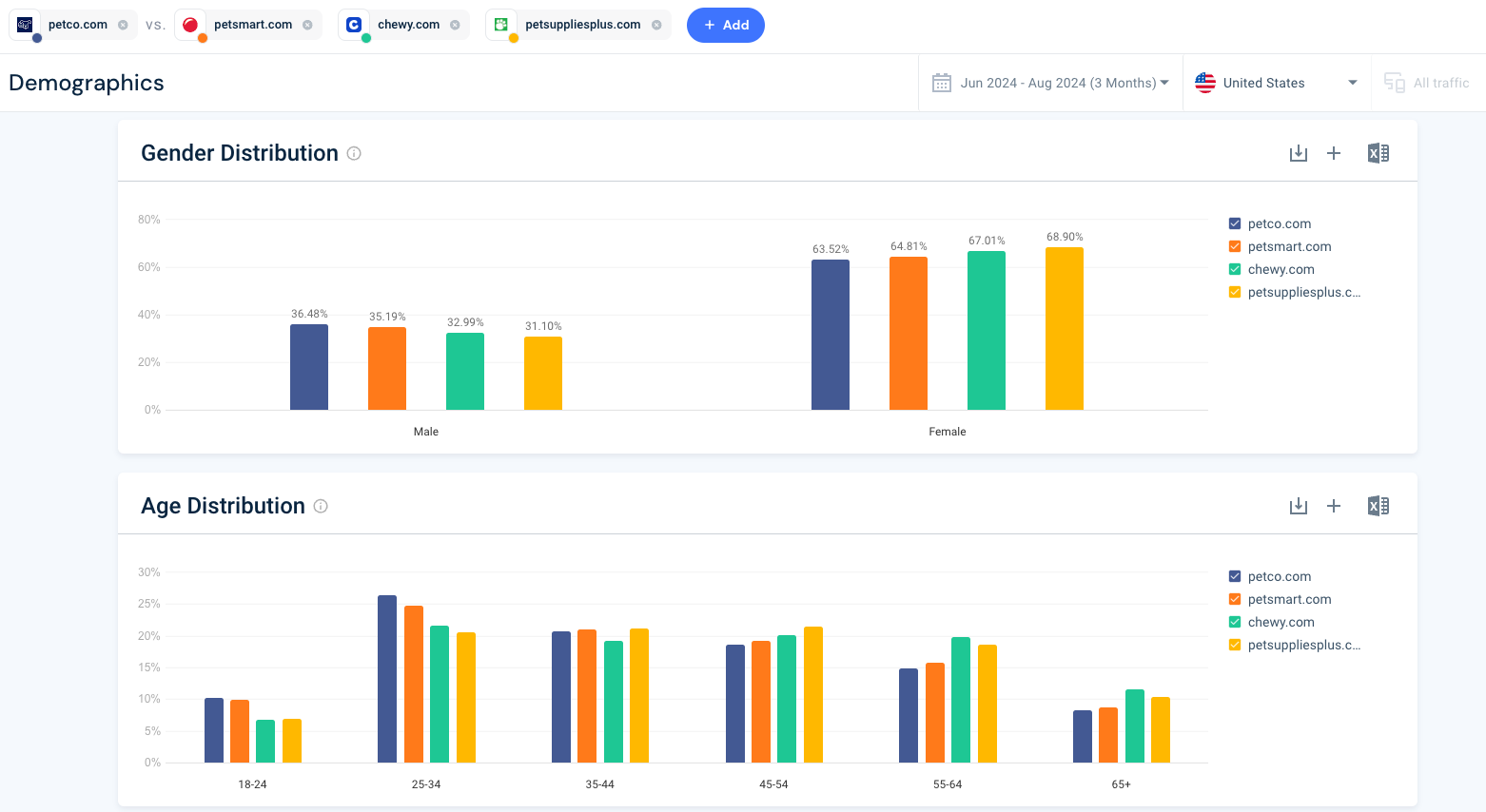Click the petsuppliesplus.com site favicon
Screen dimensions: 1486x812
tap(501, 25)
